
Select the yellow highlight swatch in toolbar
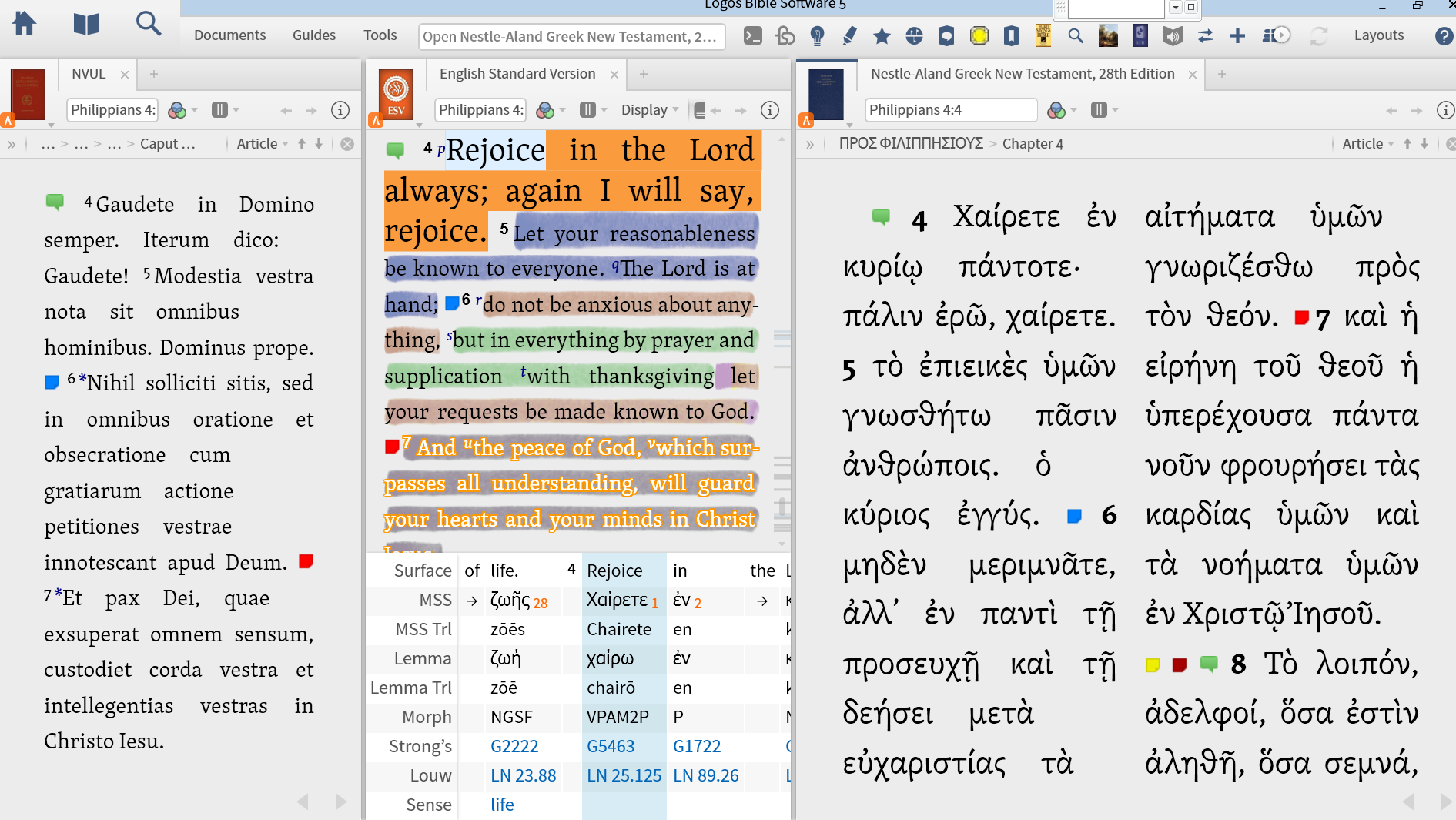tap(979, 36)
